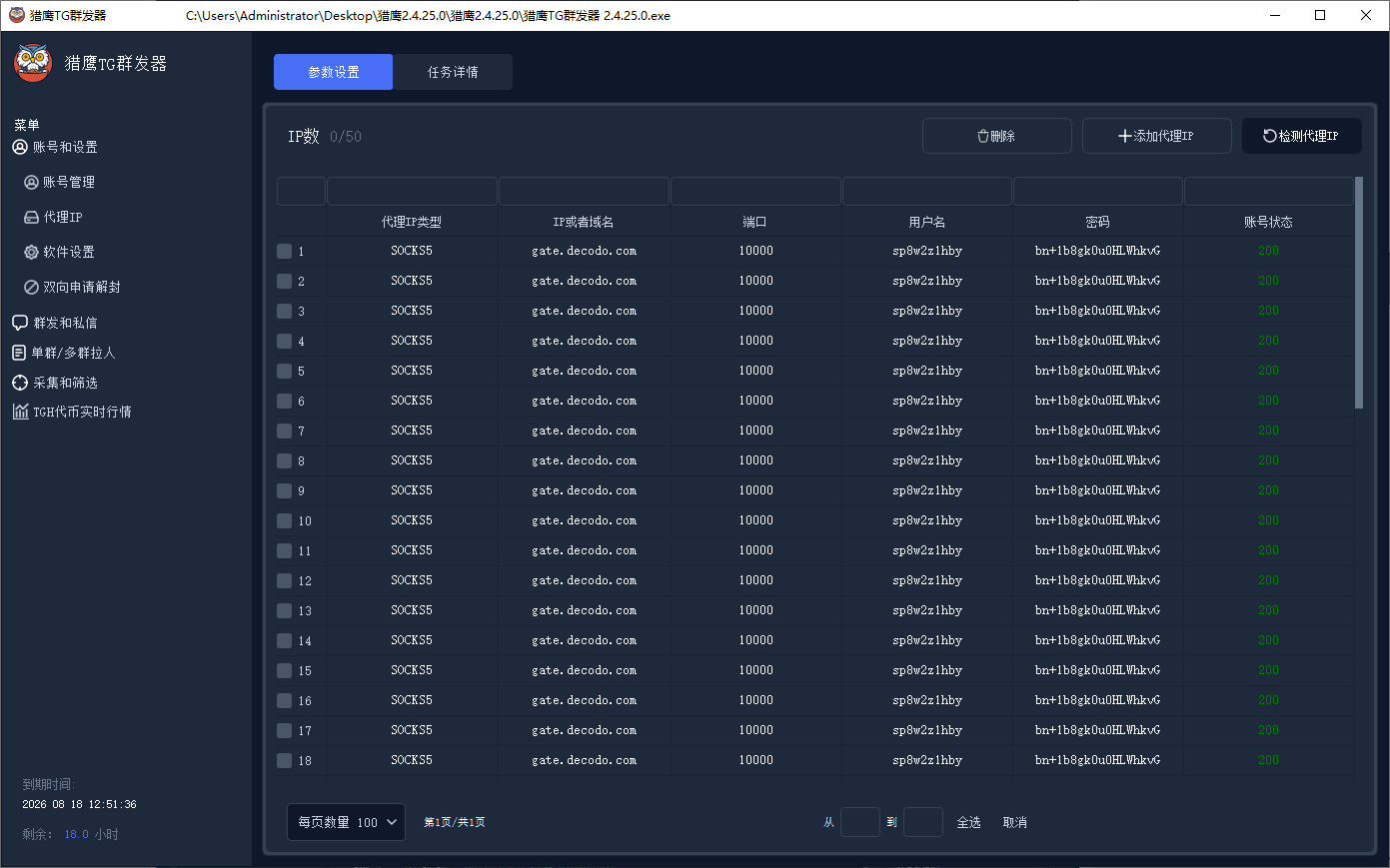Click port 10000 in row 6

tap(755, 401)
